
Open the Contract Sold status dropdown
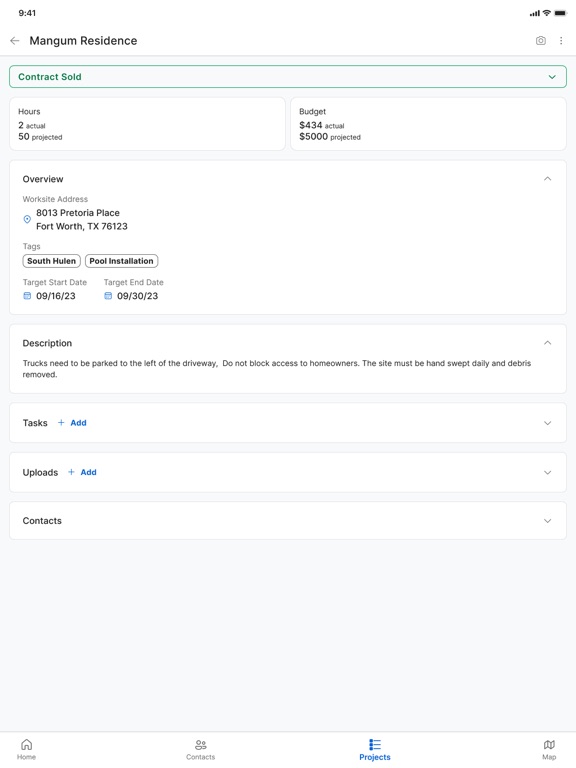[288, 77]
